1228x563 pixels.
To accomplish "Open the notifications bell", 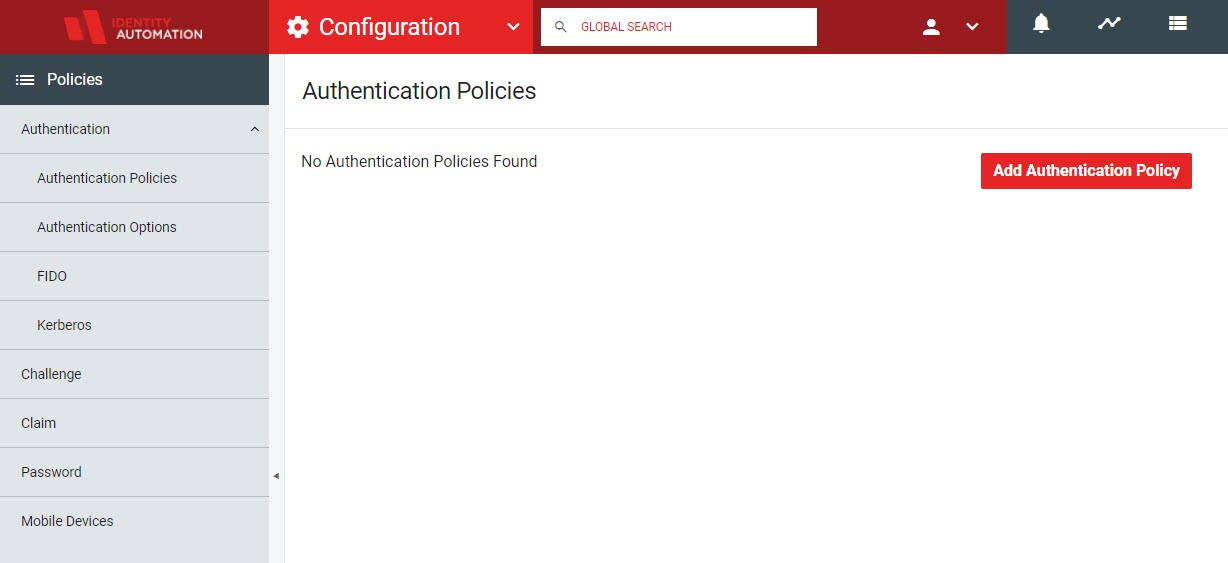I will coord(1041,24).
